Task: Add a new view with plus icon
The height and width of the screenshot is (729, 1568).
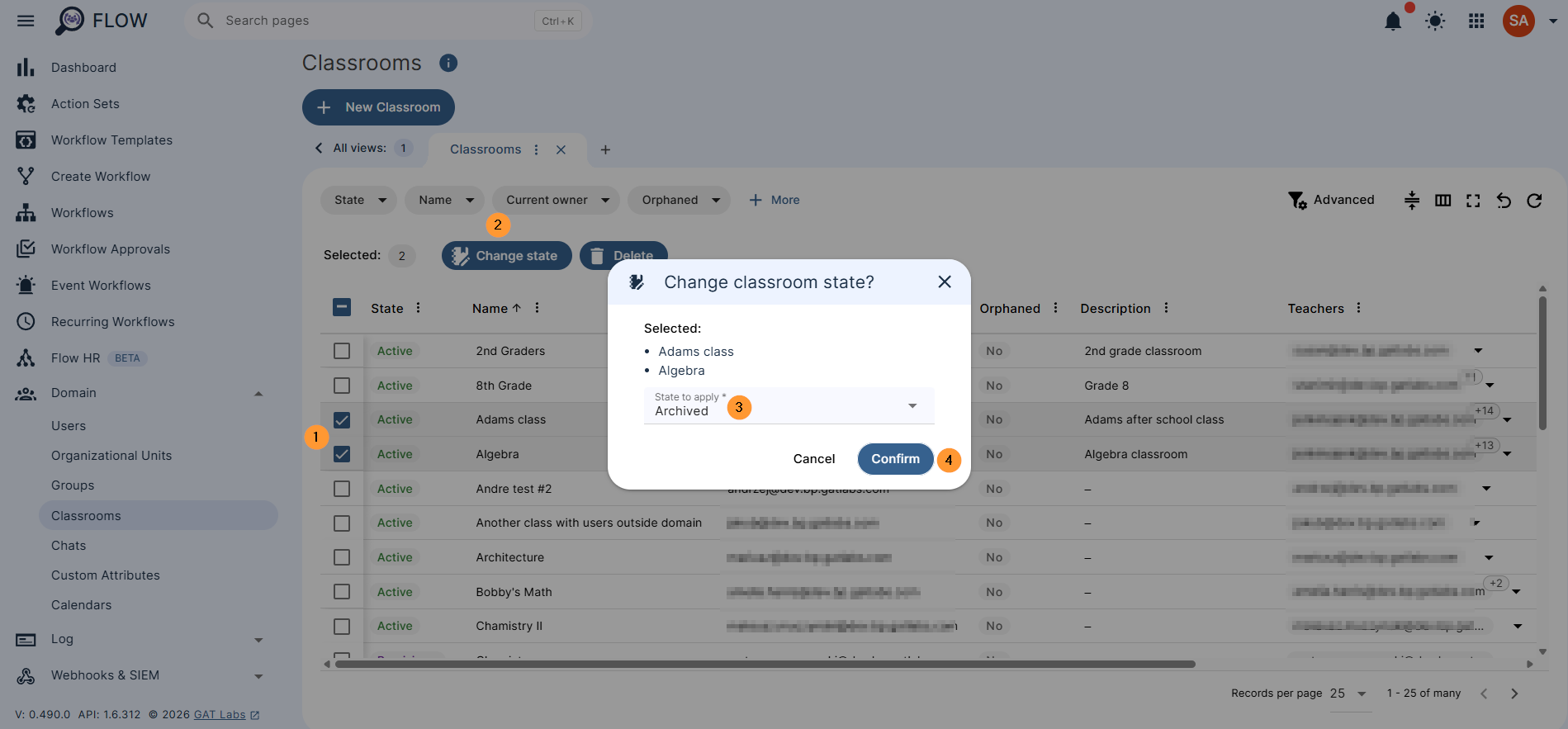Action: click(605, 149)
